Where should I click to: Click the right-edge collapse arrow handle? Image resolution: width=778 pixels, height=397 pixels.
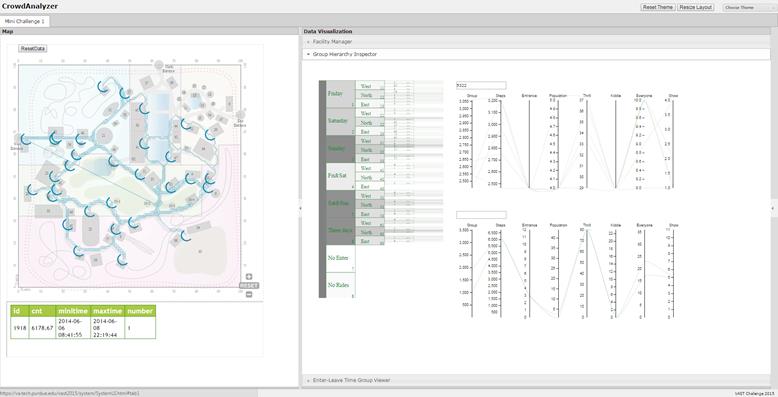tap(773, 209)
